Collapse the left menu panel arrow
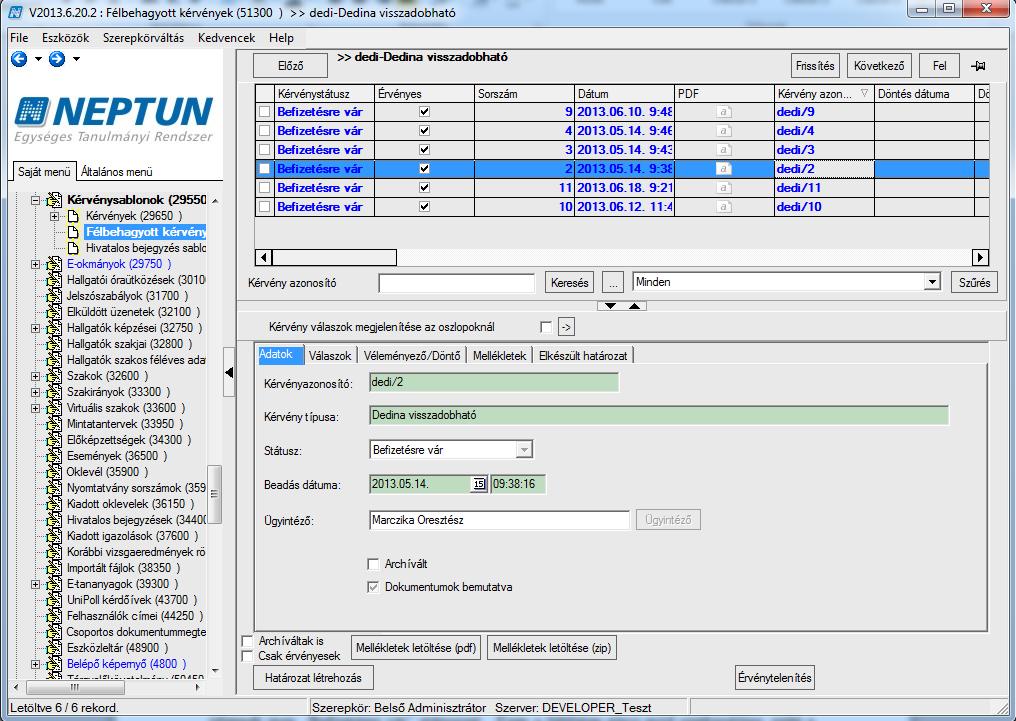Viewport: 1016px width, 721px height. (x=229, y=372)
